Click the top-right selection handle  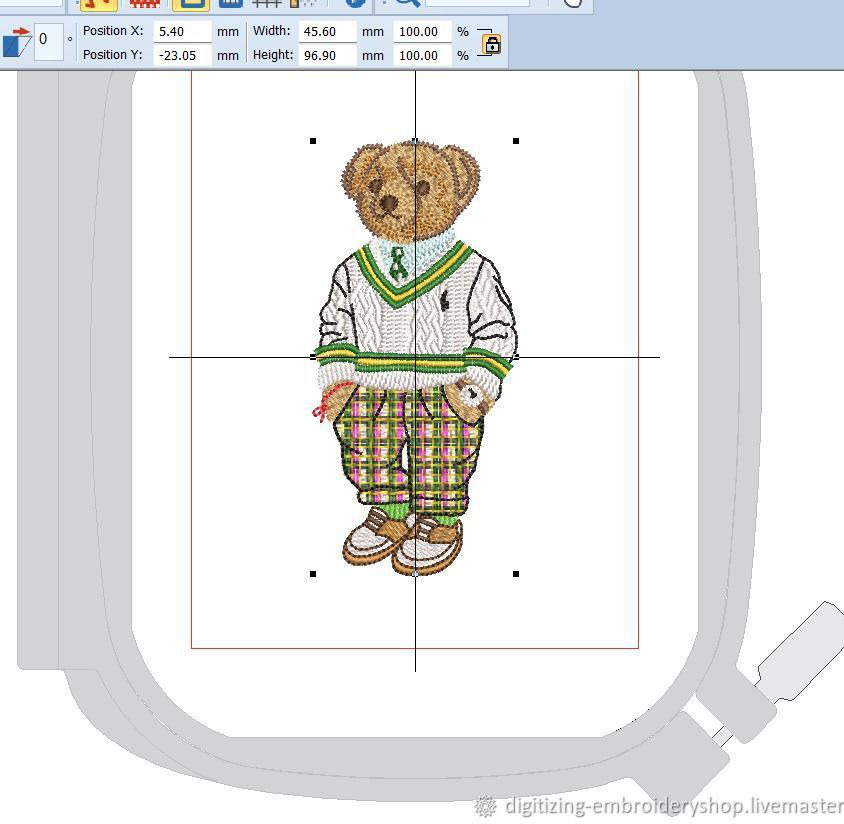point(516,141)
